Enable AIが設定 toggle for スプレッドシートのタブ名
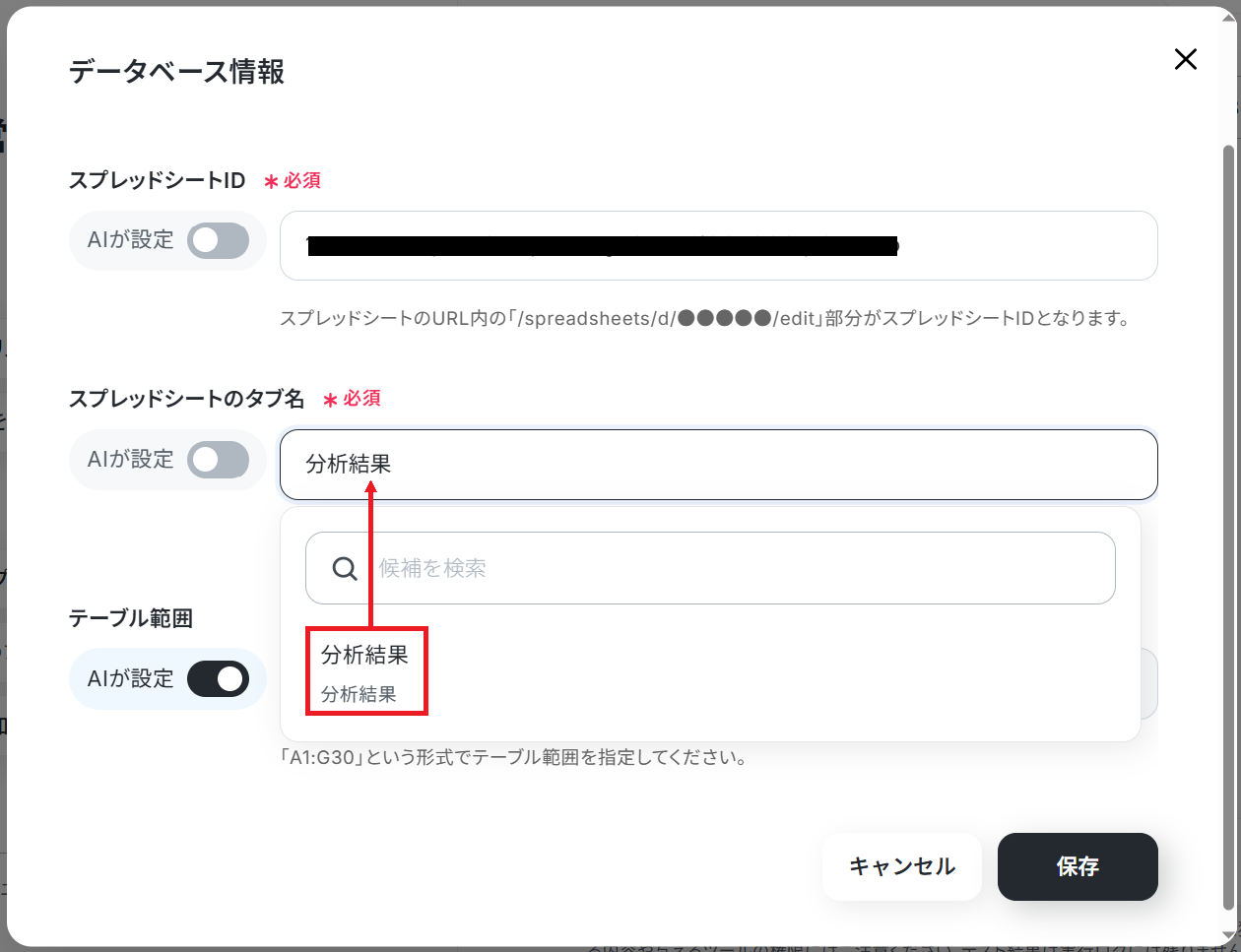The height and width of the screenshot is (952, 1241). (x=219, y=460)
